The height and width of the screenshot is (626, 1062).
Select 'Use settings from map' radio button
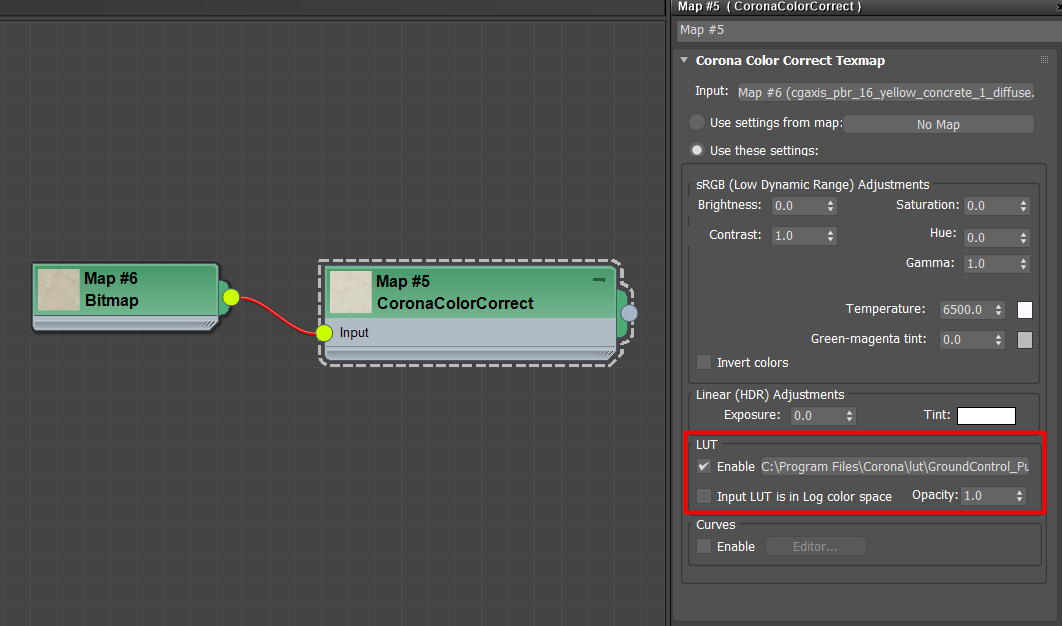pos(697,123)
